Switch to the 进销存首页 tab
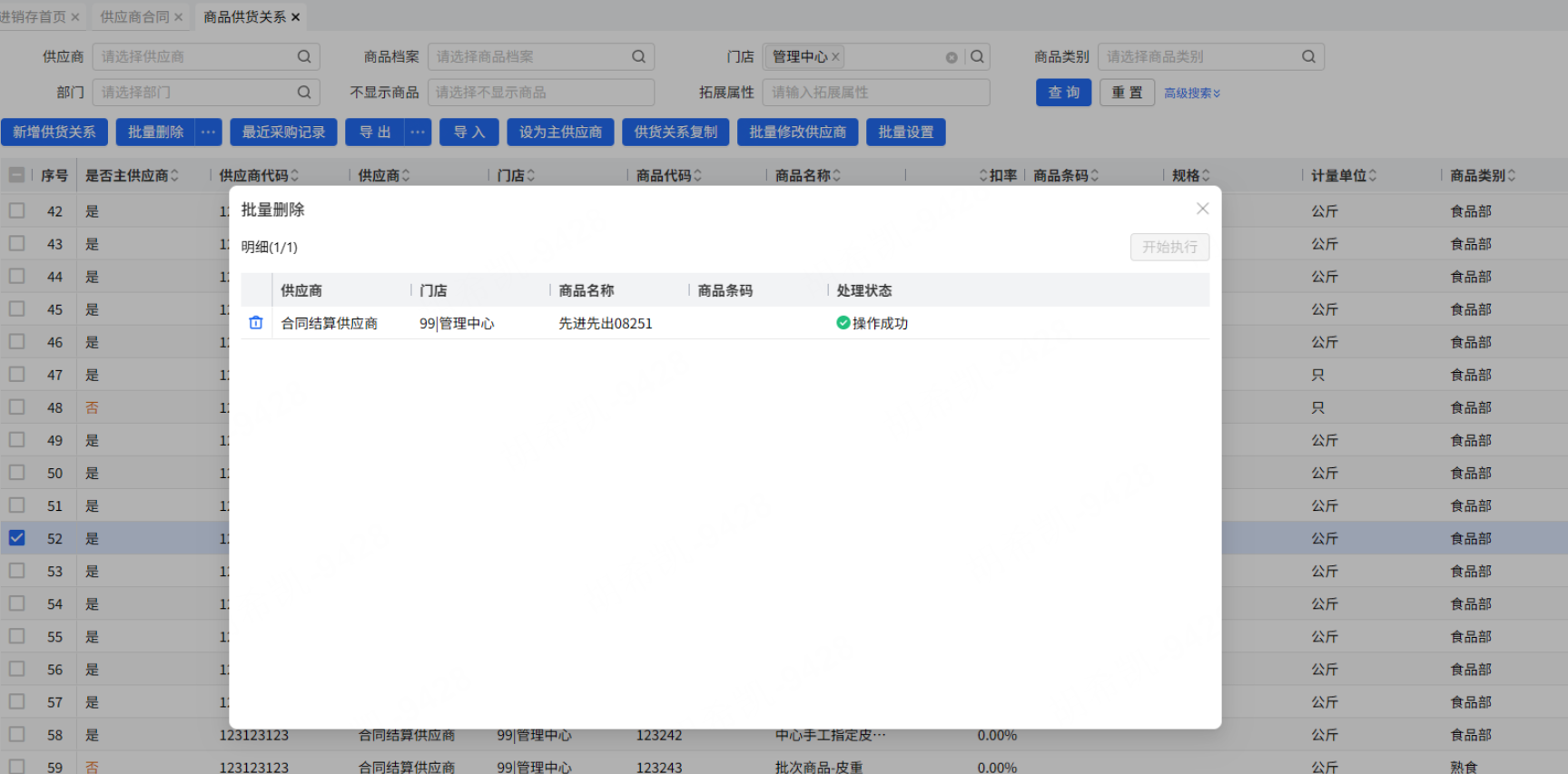Image resolution: width=1568 pixels, height=774 pixels. pos(33,16)
